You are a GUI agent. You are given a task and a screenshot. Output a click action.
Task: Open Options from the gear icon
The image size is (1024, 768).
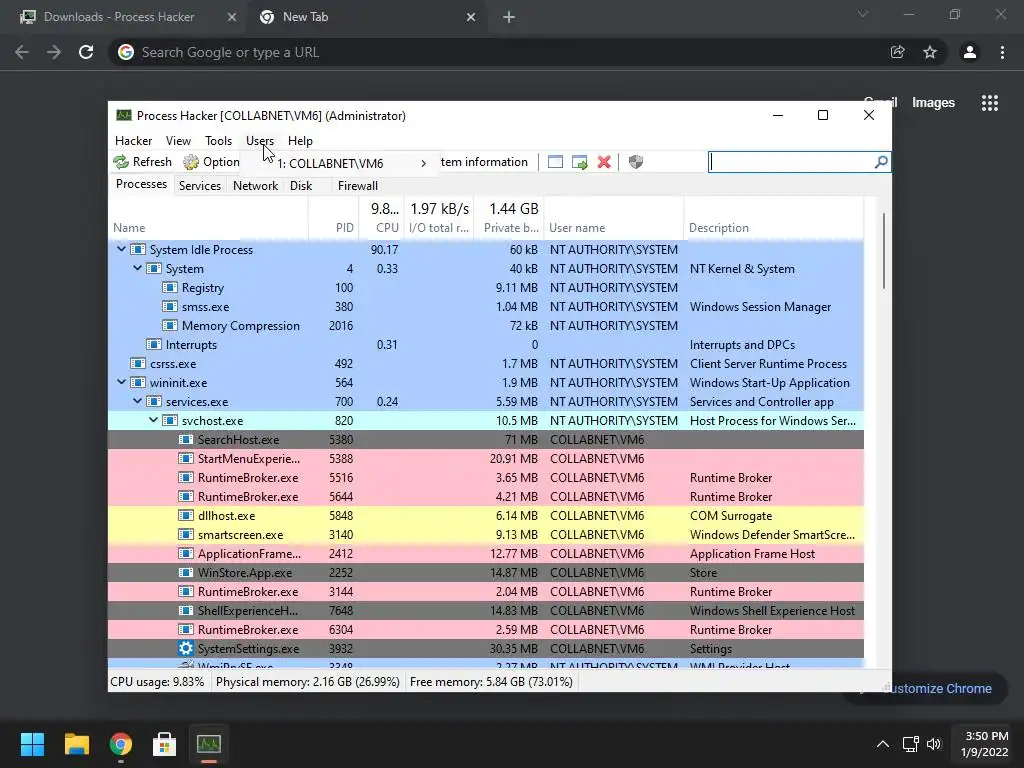tap(211, 162)
